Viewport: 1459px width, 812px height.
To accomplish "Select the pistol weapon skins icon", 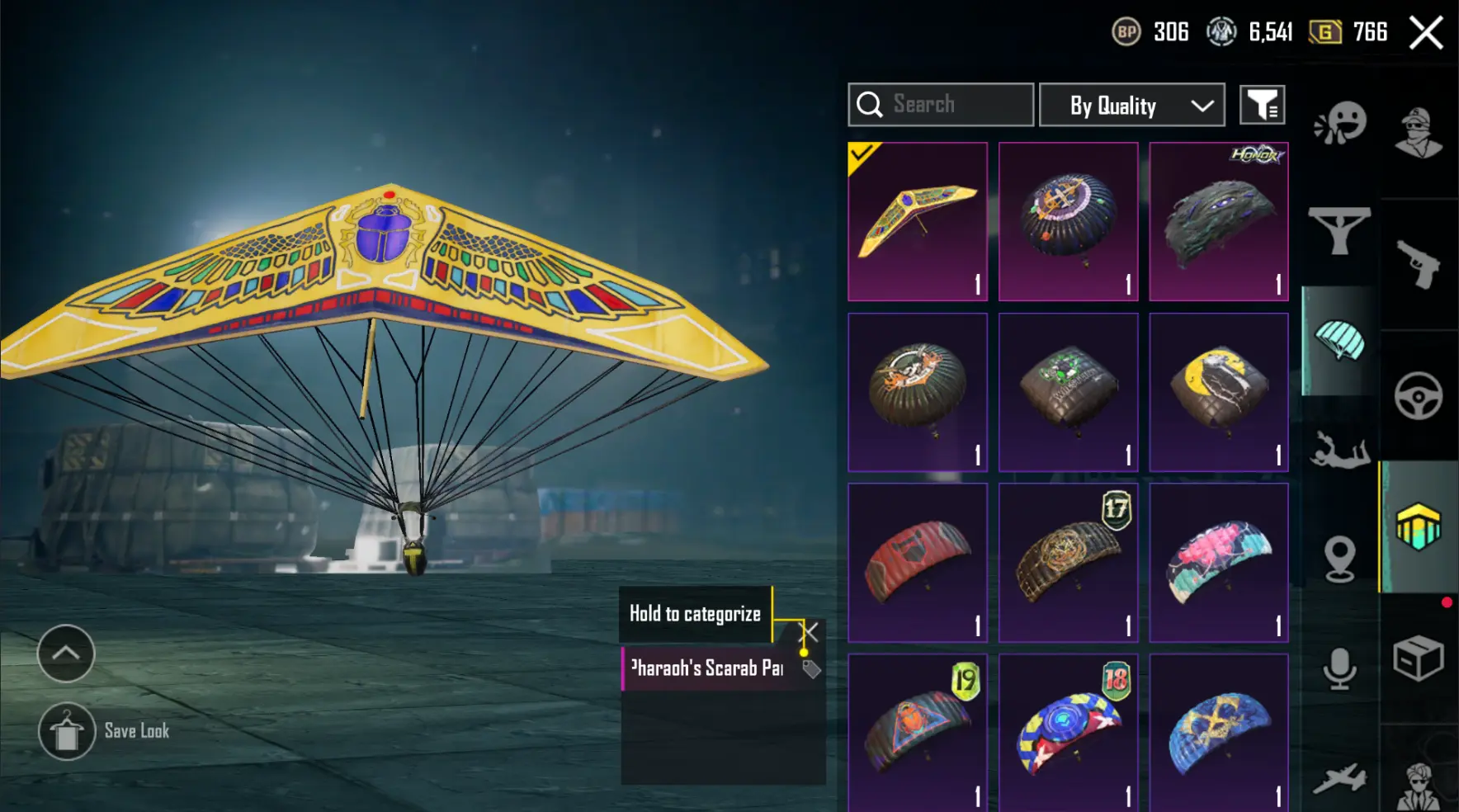I will click(1419, 264).
